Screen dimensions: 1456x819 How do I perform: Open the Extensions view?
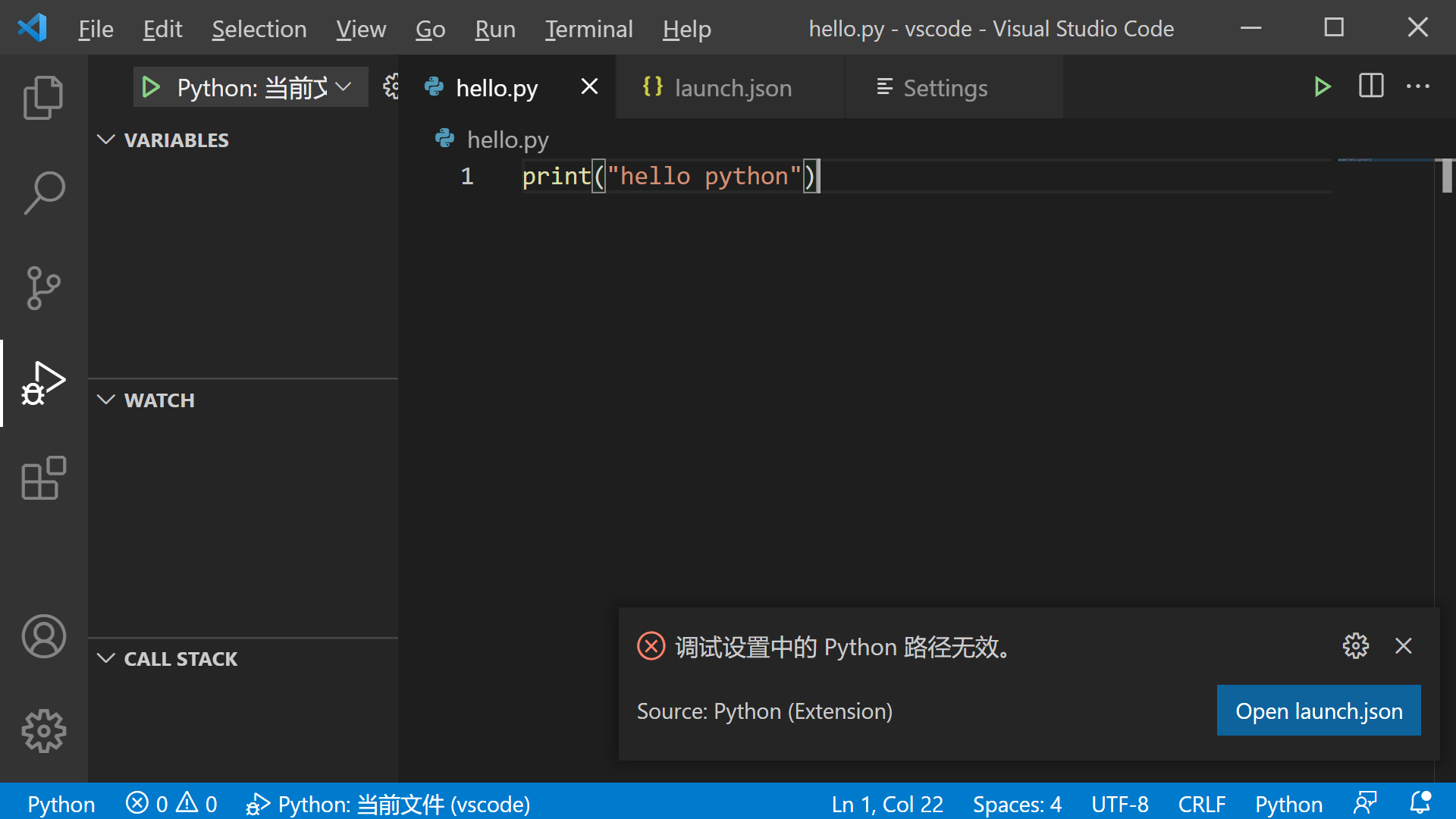coord(43,479)
